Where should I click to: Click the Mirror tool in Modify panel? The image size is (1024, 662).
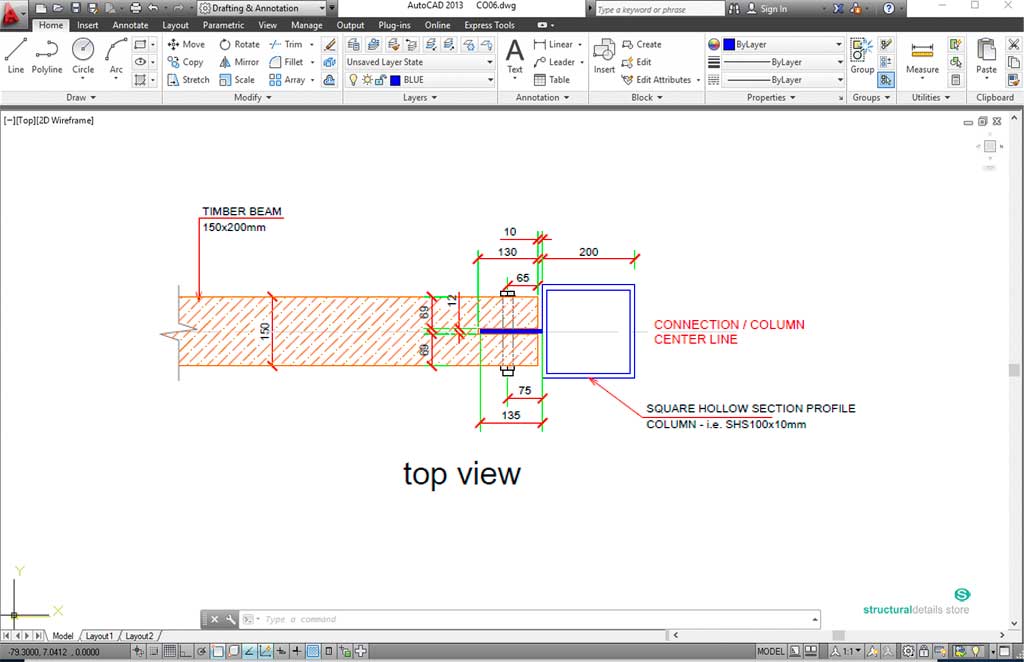click(x=238, y=62)
